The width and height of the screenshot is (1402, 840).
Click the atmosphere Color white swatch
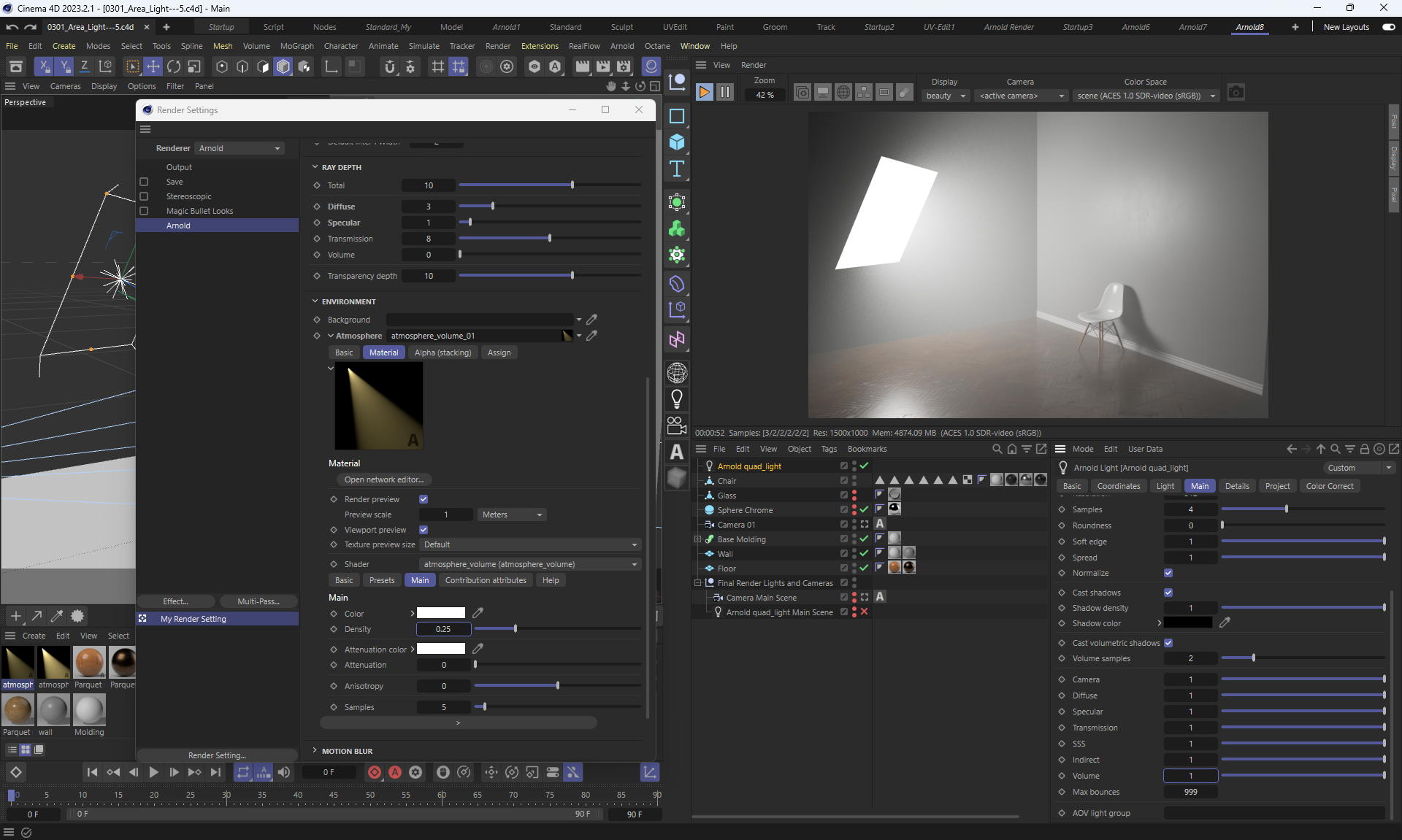[440, 613]
